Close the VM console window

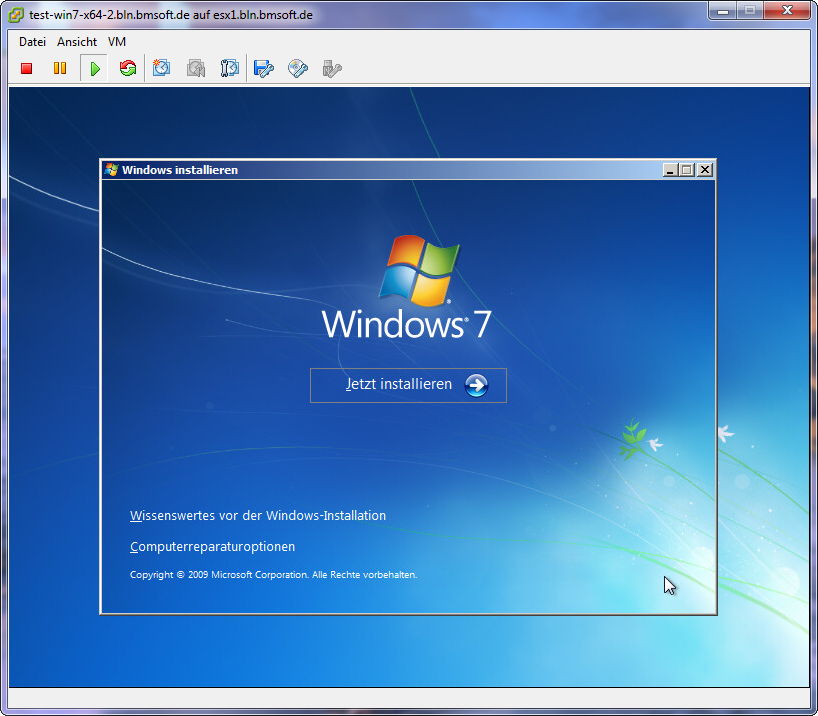pyautogui.click(x=787, y=10)
